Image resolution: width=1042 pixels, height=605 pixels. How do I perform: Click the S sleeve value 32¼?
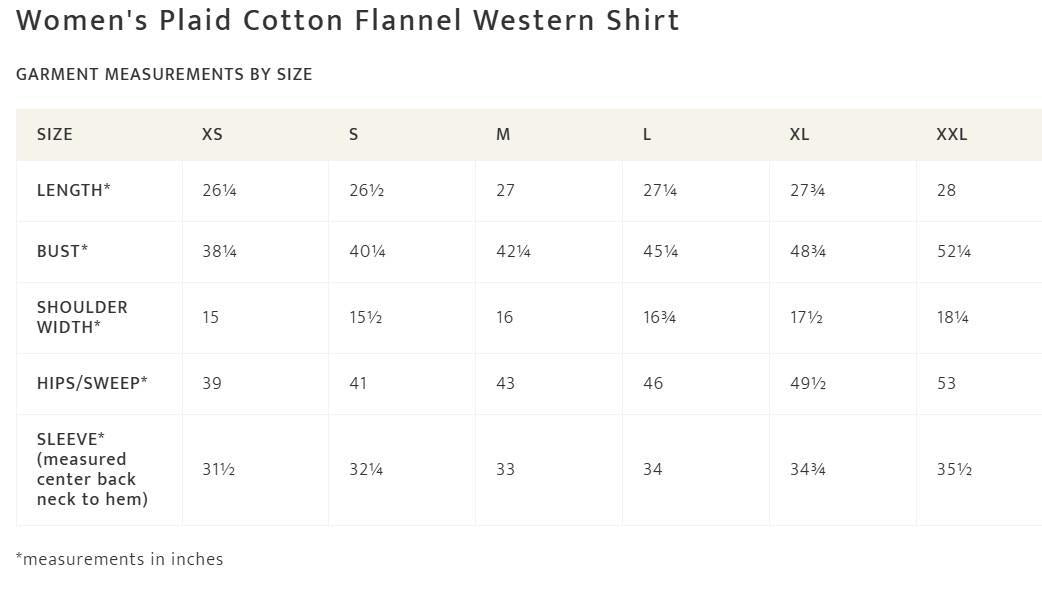click(x=366, y=469)
